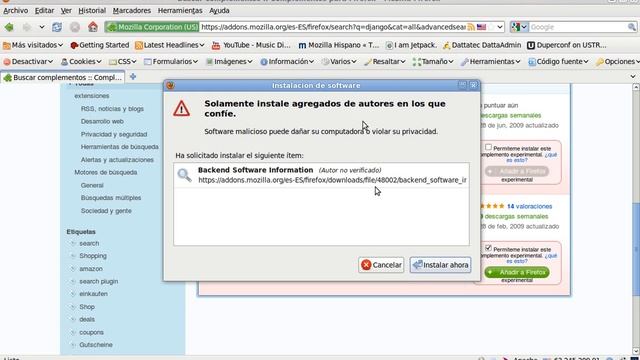Click the Google search engine icon
The width and height of the screenshot is (640, 360).
point(516,27)
